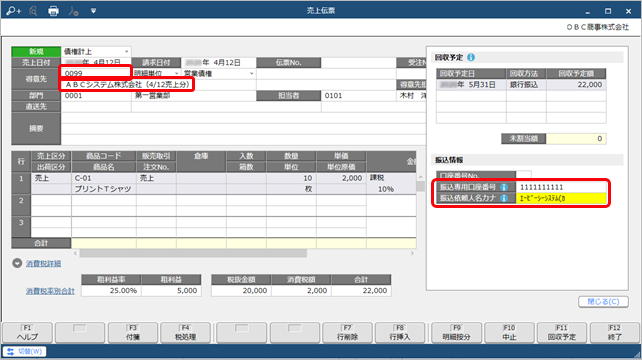Click the F7 行削除 button
This screenshot has height=360, width=642.
pos(347,333)
